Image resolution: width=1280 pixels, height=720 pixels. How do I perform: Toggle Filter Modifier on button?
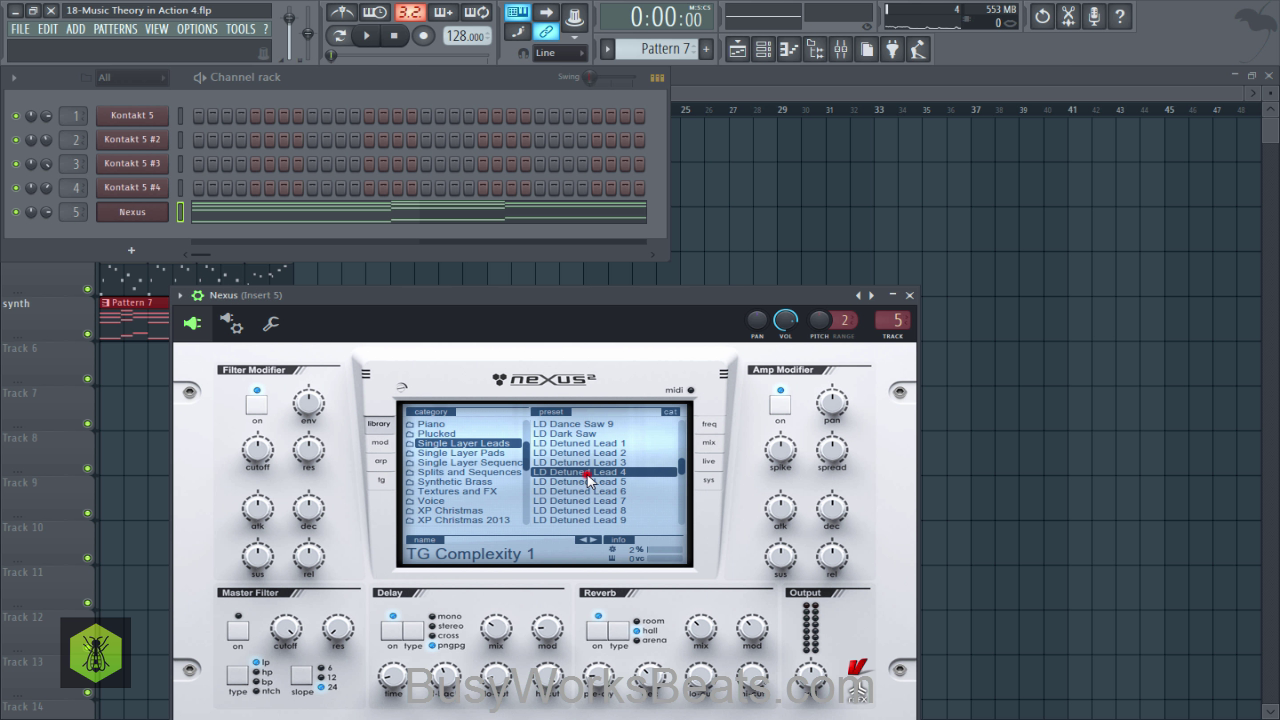point(257,405)
